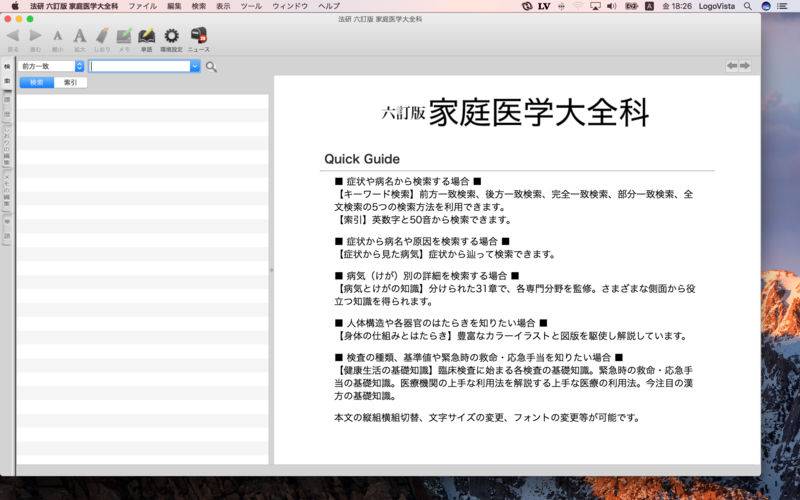Click the 病気(けが)別の詳細を検索する場合 heading

427,276
